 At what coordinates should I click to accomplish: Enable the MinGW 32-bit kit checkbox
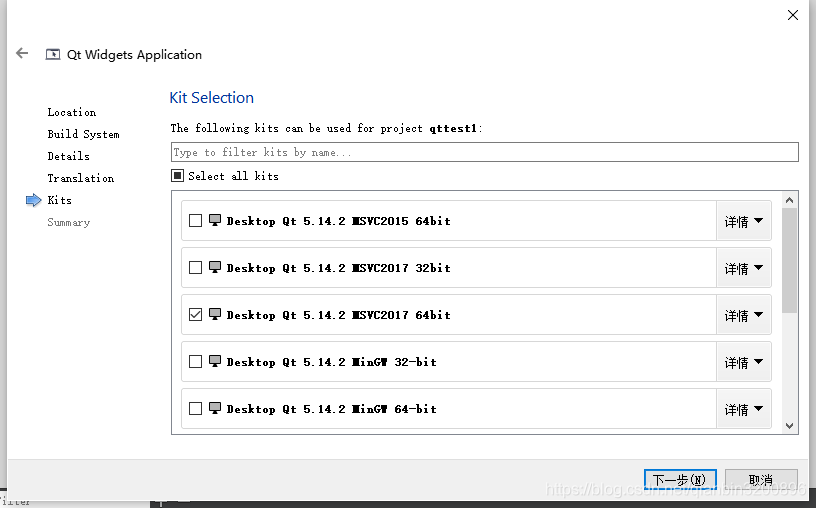pos(195,361)
